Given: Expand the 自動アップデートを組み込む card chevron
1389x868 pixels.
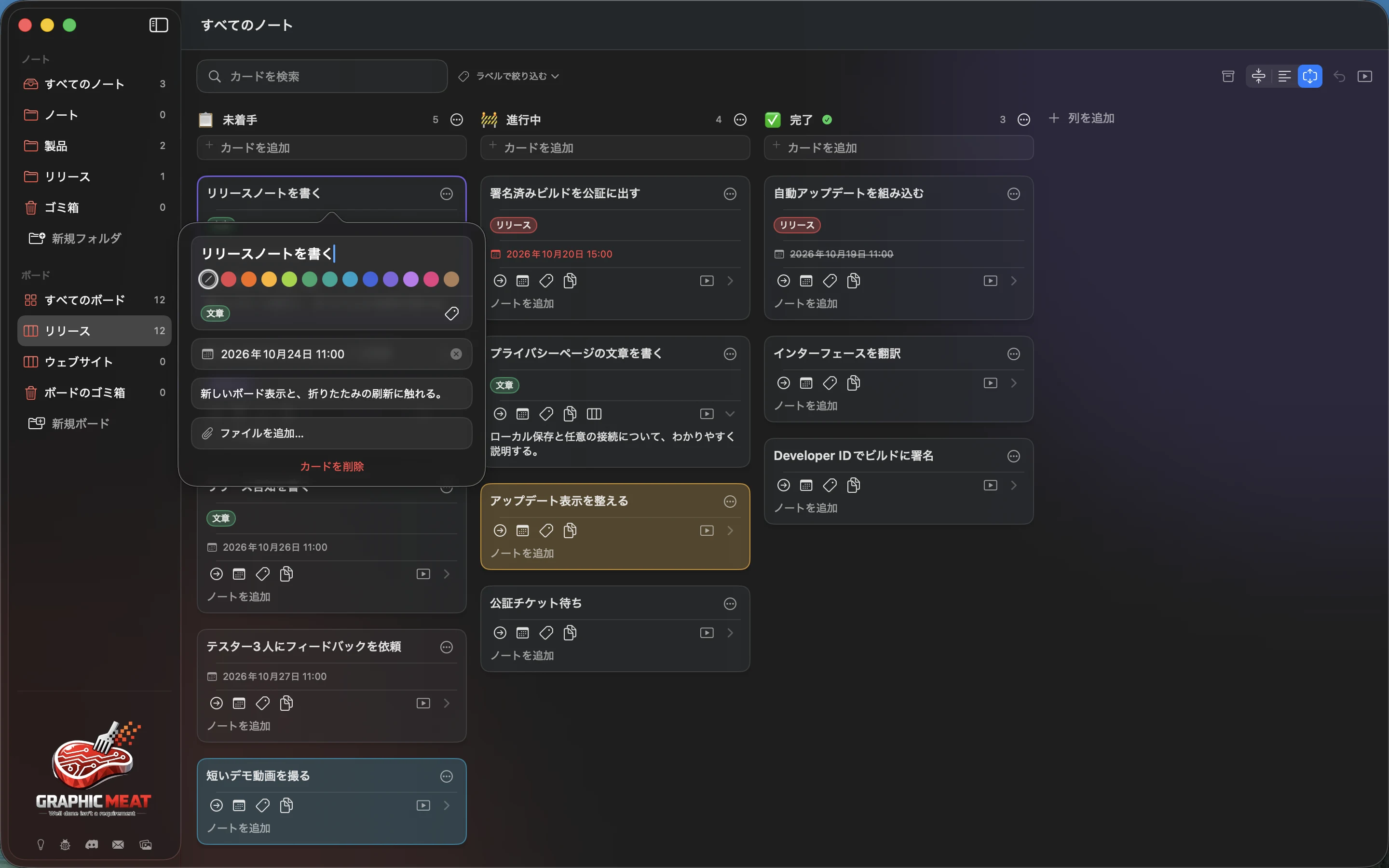Looking at the screenshot, I should pos(1014,281).
